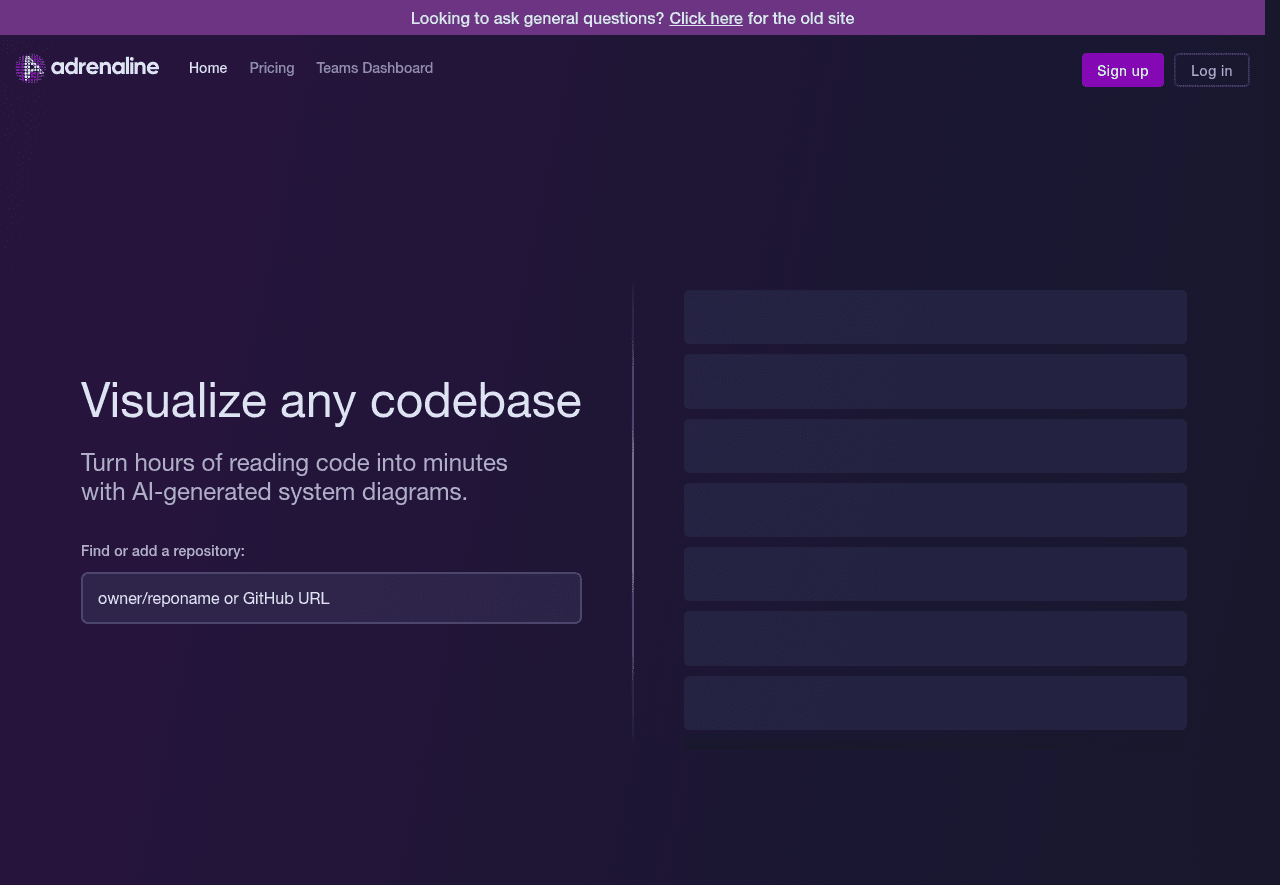The image size is (1280, 885).
Task: Click the 'Turn hours of reading code' subtitle
Action: tap(294, 477)
